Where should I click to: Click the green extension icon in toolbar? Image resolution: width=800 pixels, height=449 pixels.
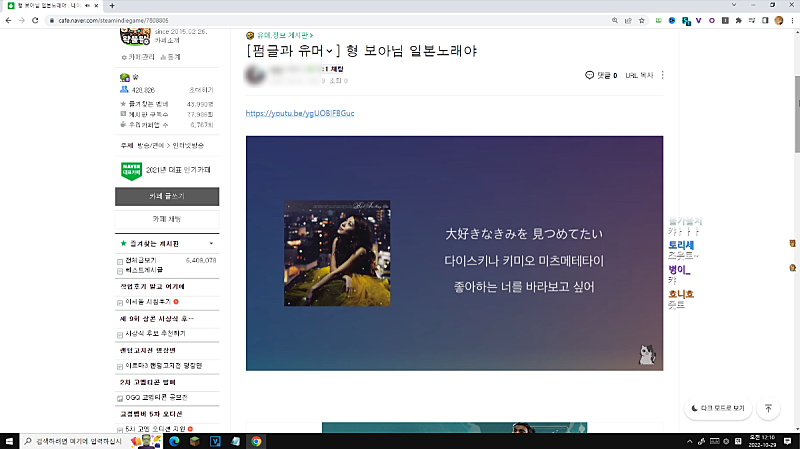(x=659, y=20)
